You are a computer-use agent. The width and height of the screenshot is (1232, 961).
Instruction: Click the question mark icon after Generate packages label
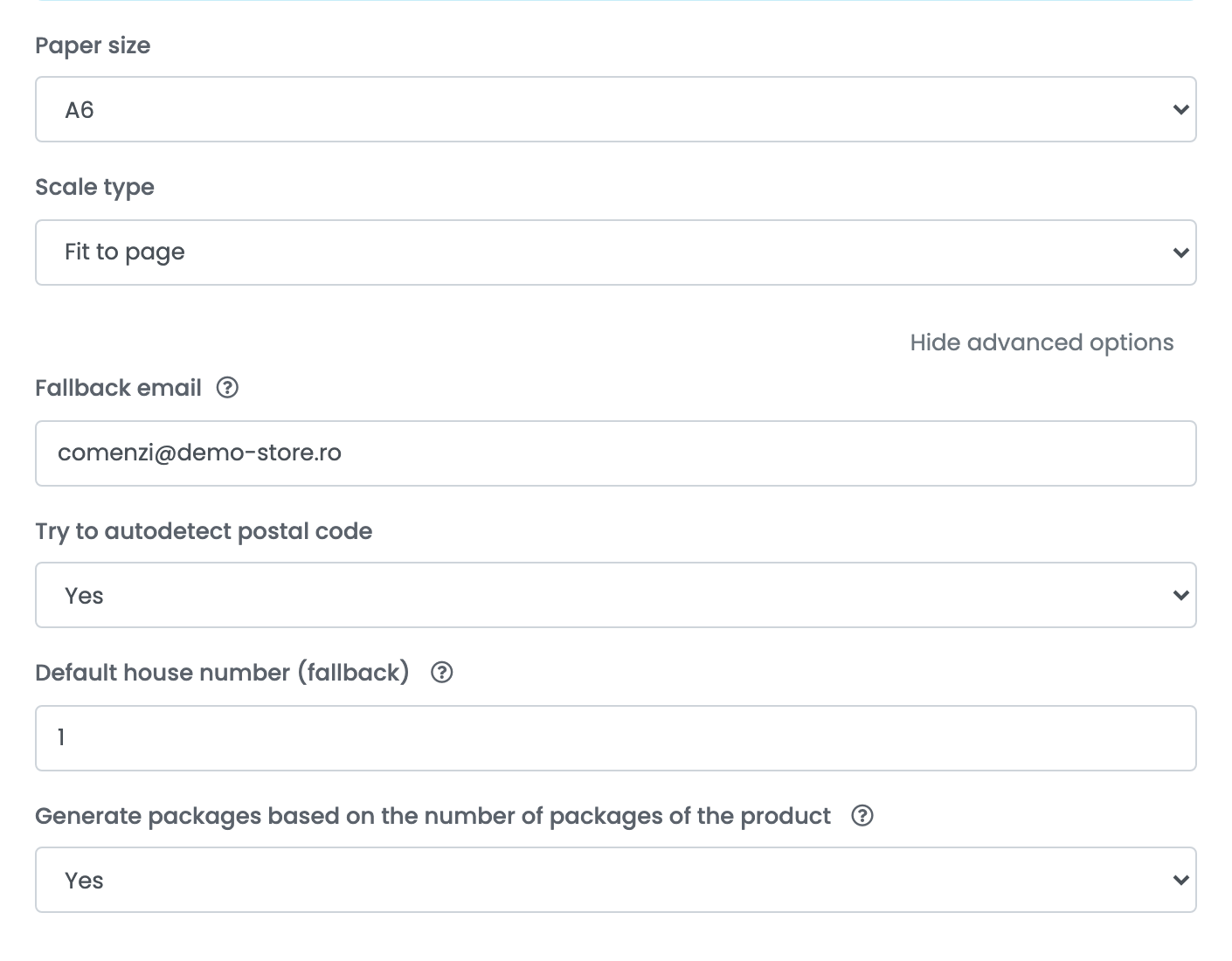tap(862, 816)
